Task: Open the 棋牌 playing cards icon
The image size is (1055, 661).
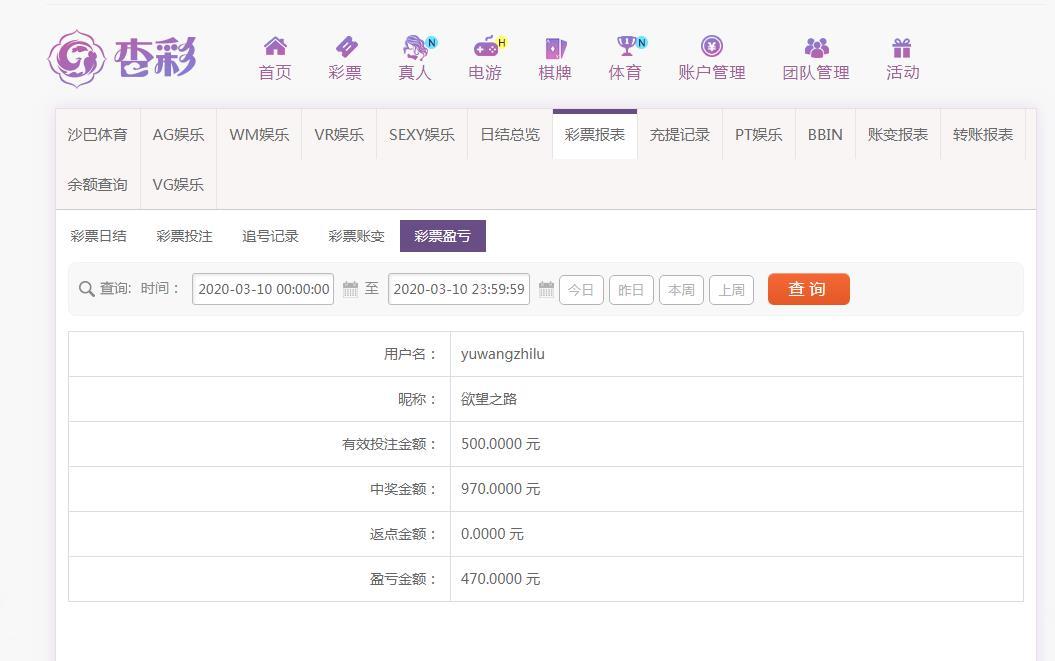Action: 556,47
